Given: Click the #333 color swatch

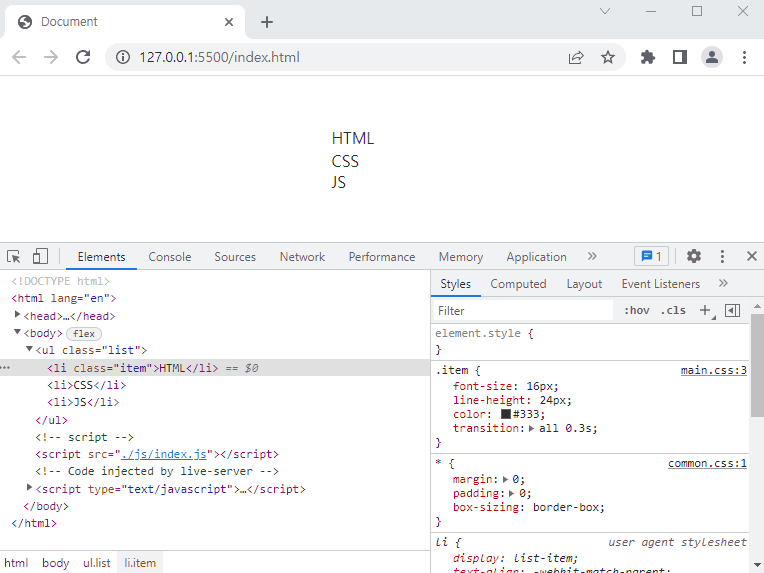Looking at the screenshot, I should [506, 414].
